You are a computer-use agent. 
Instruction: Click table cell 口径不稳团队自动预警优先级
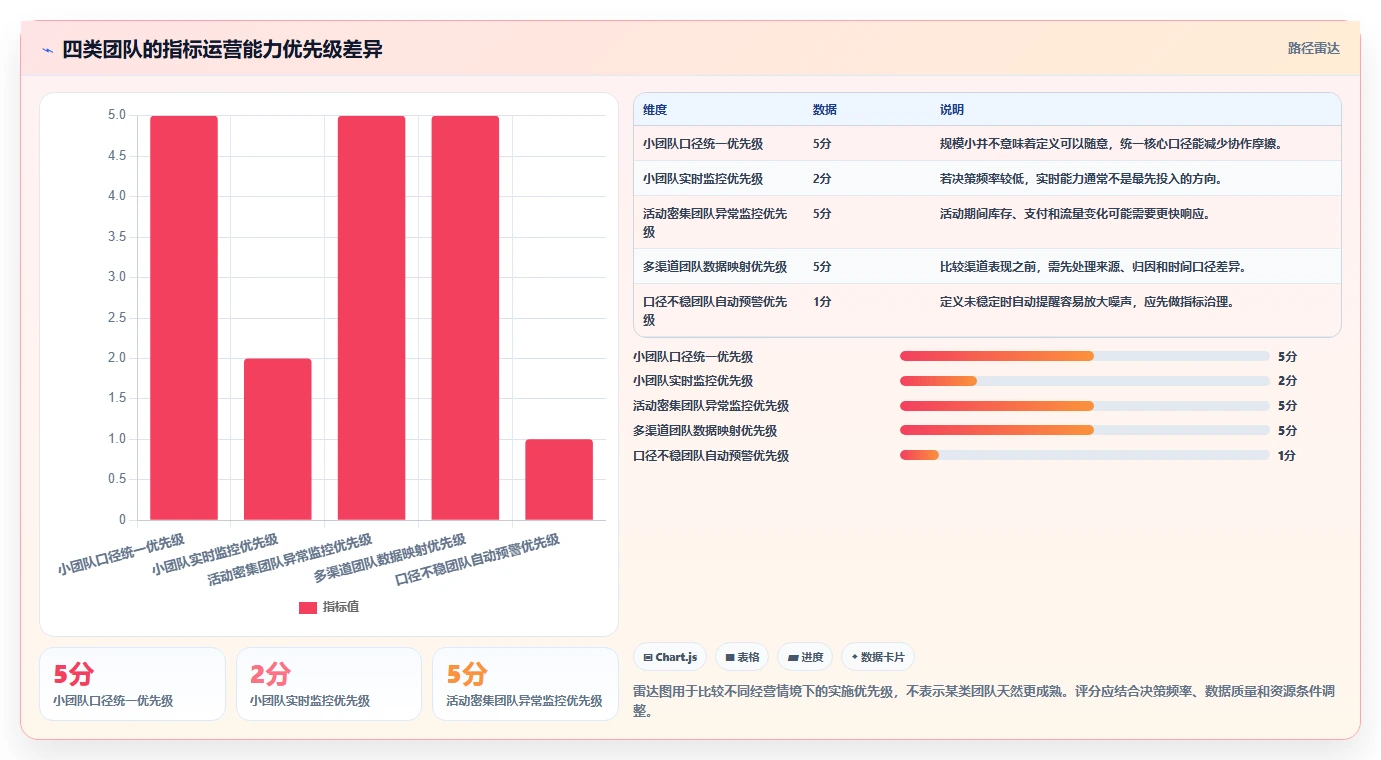pyautogui.click(x=716, y=310)
